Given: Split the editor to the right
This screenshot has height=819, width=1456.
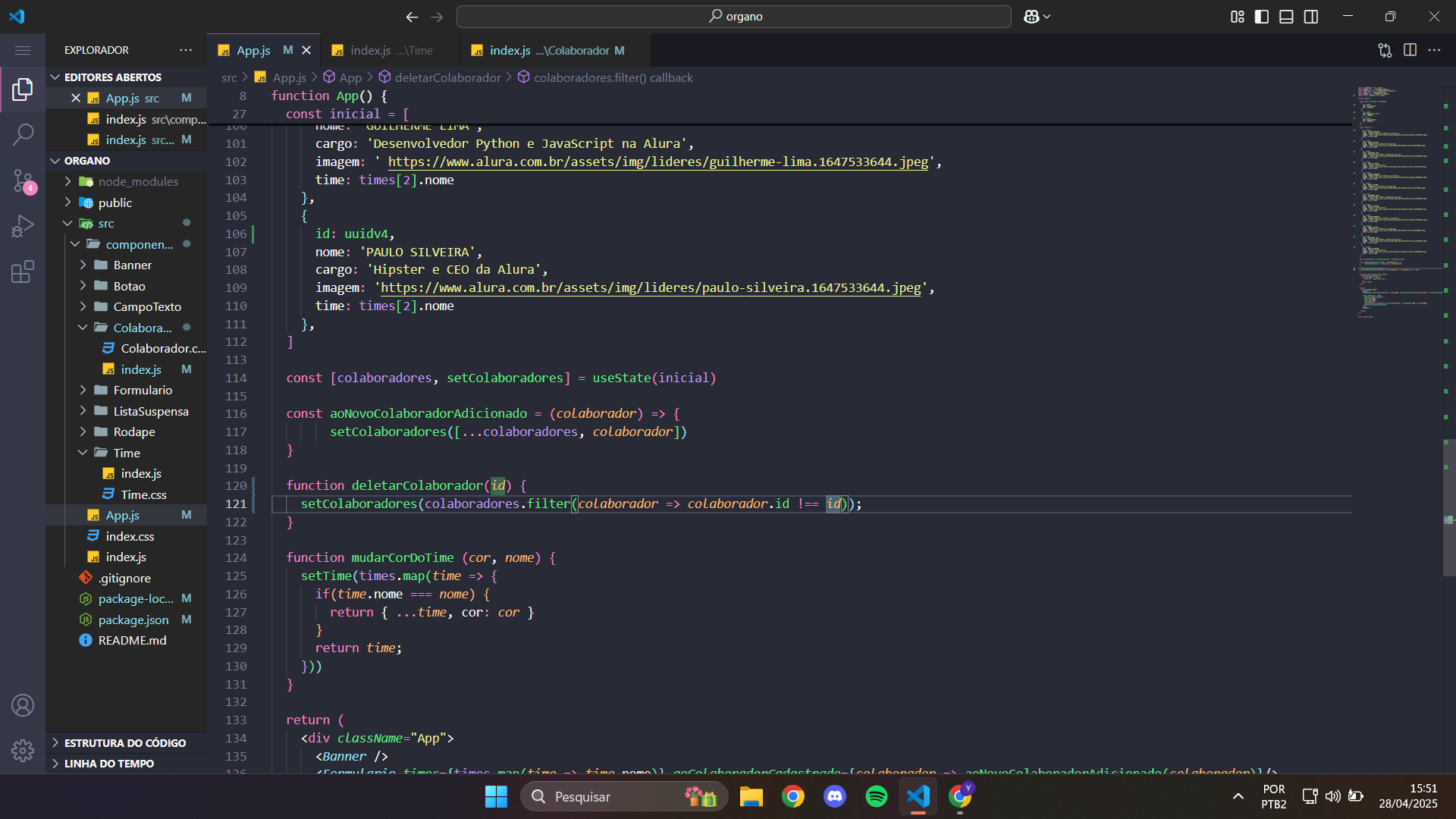Looking at the screenshot, I should 1410,50.
